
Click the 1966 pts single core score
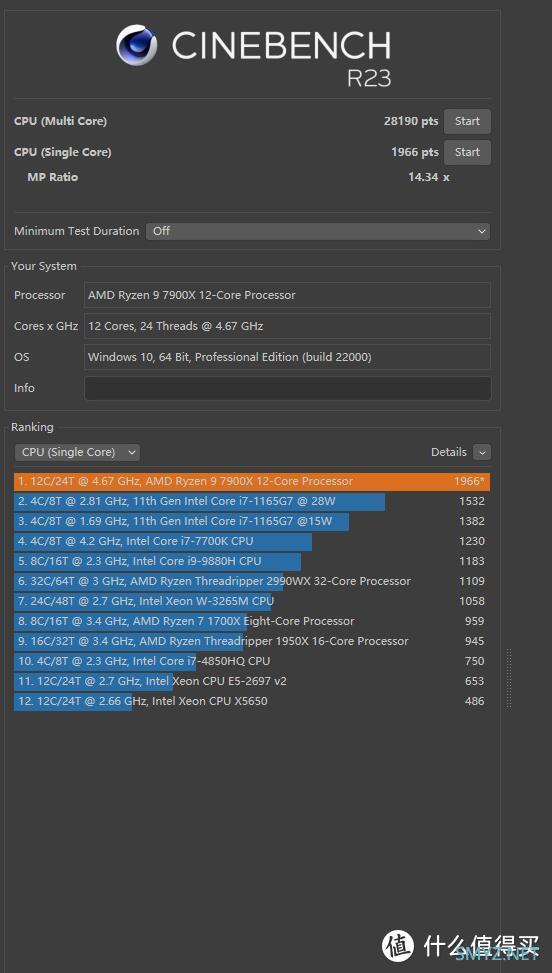point(414,152)
